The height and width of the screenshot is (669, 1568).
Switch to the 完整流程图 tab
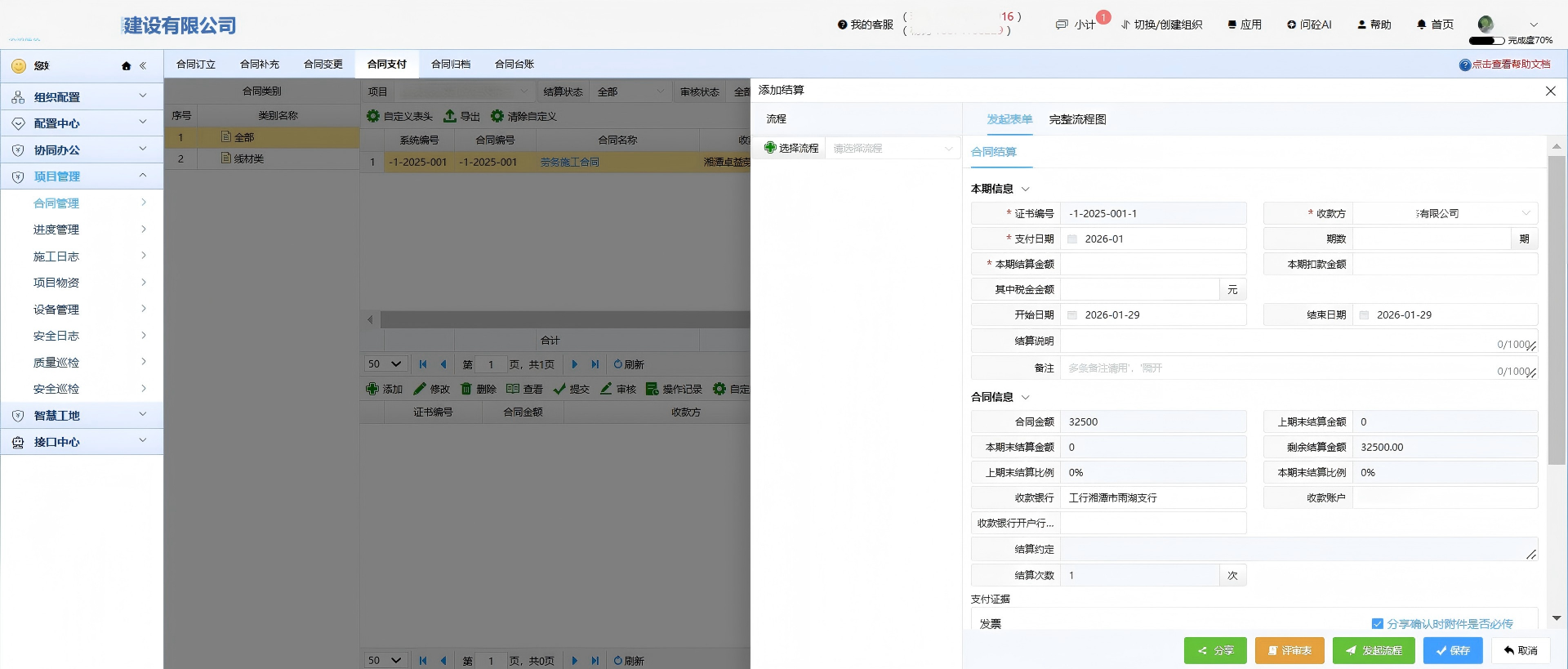pos(1077,119)
